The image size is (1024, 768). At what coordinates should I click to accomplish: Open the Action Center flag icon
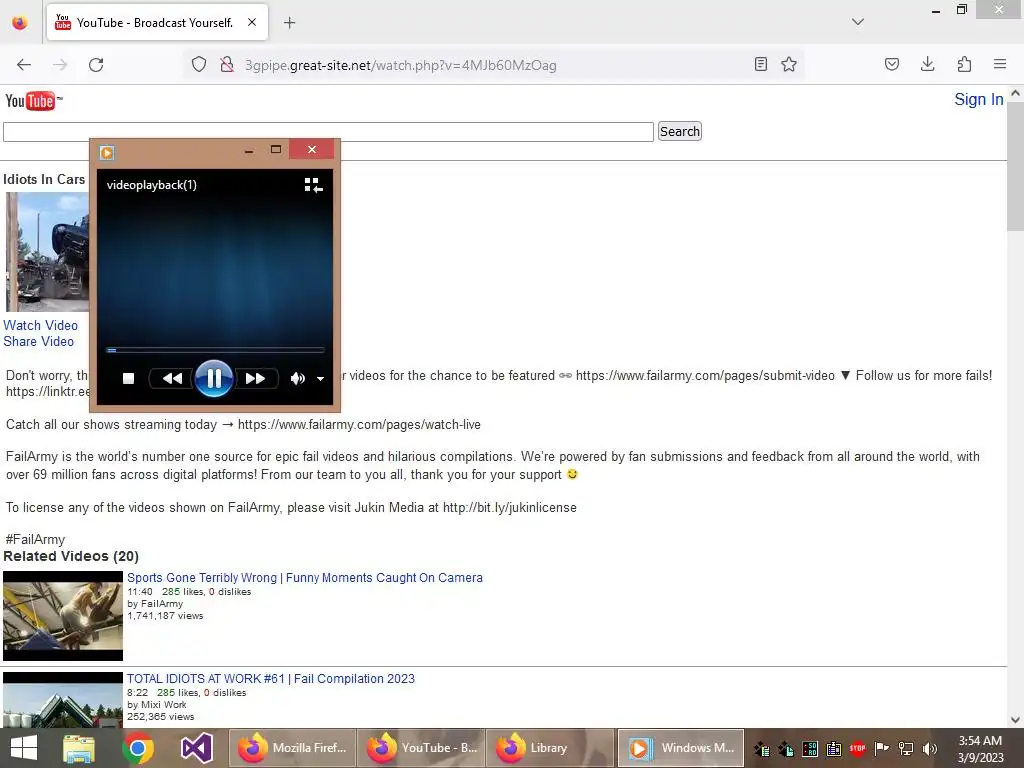point(882,749)
